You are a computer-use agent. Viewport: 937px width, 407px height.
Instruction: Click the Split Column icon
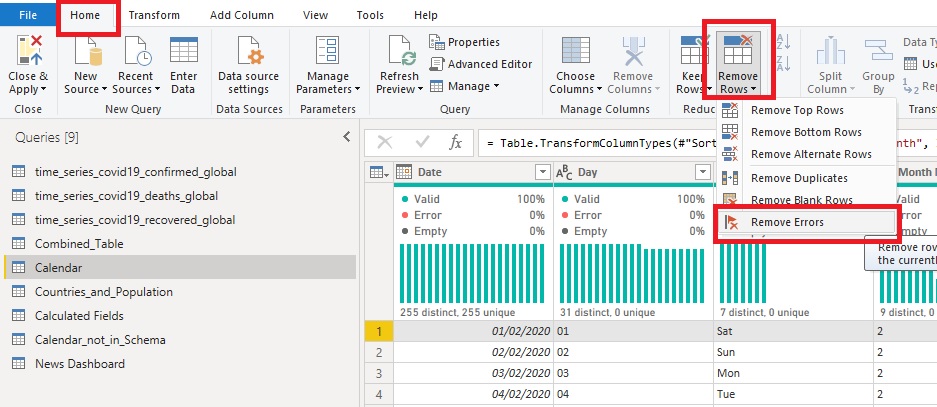click(x=830, y=50)
